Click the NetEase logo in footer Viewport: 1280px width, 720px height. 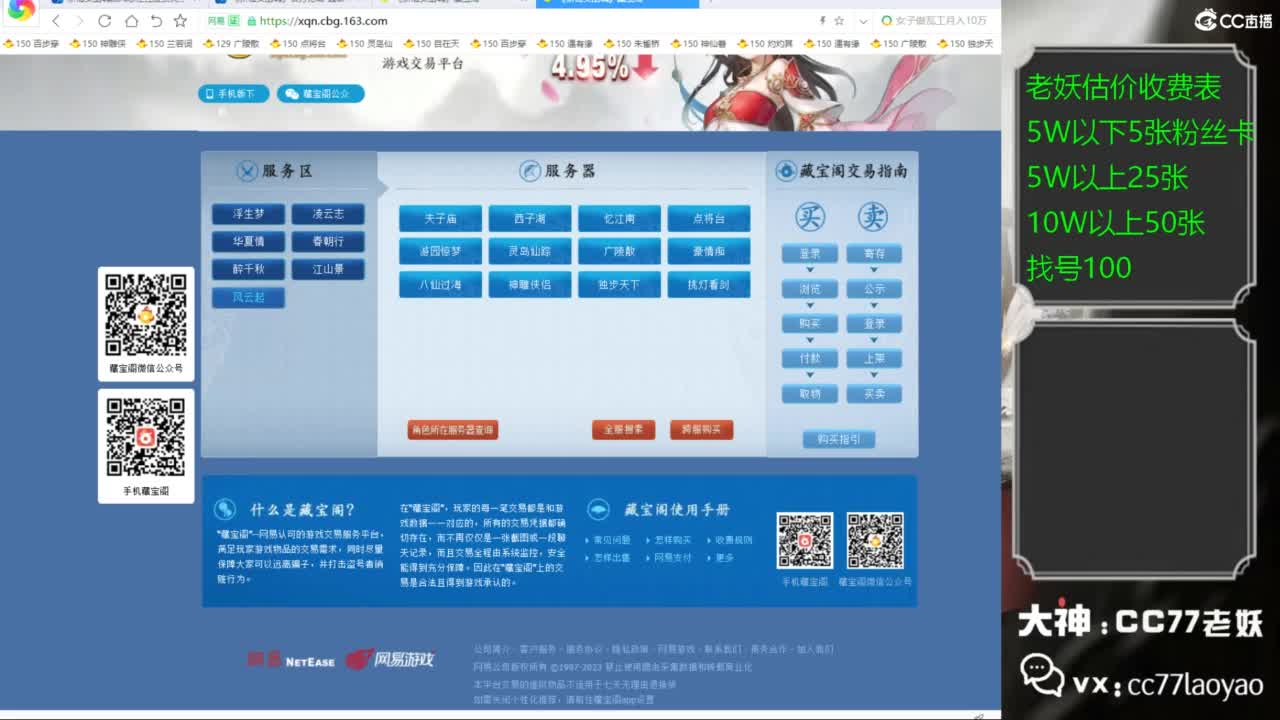pyautogui.click(x=292, y=660)
